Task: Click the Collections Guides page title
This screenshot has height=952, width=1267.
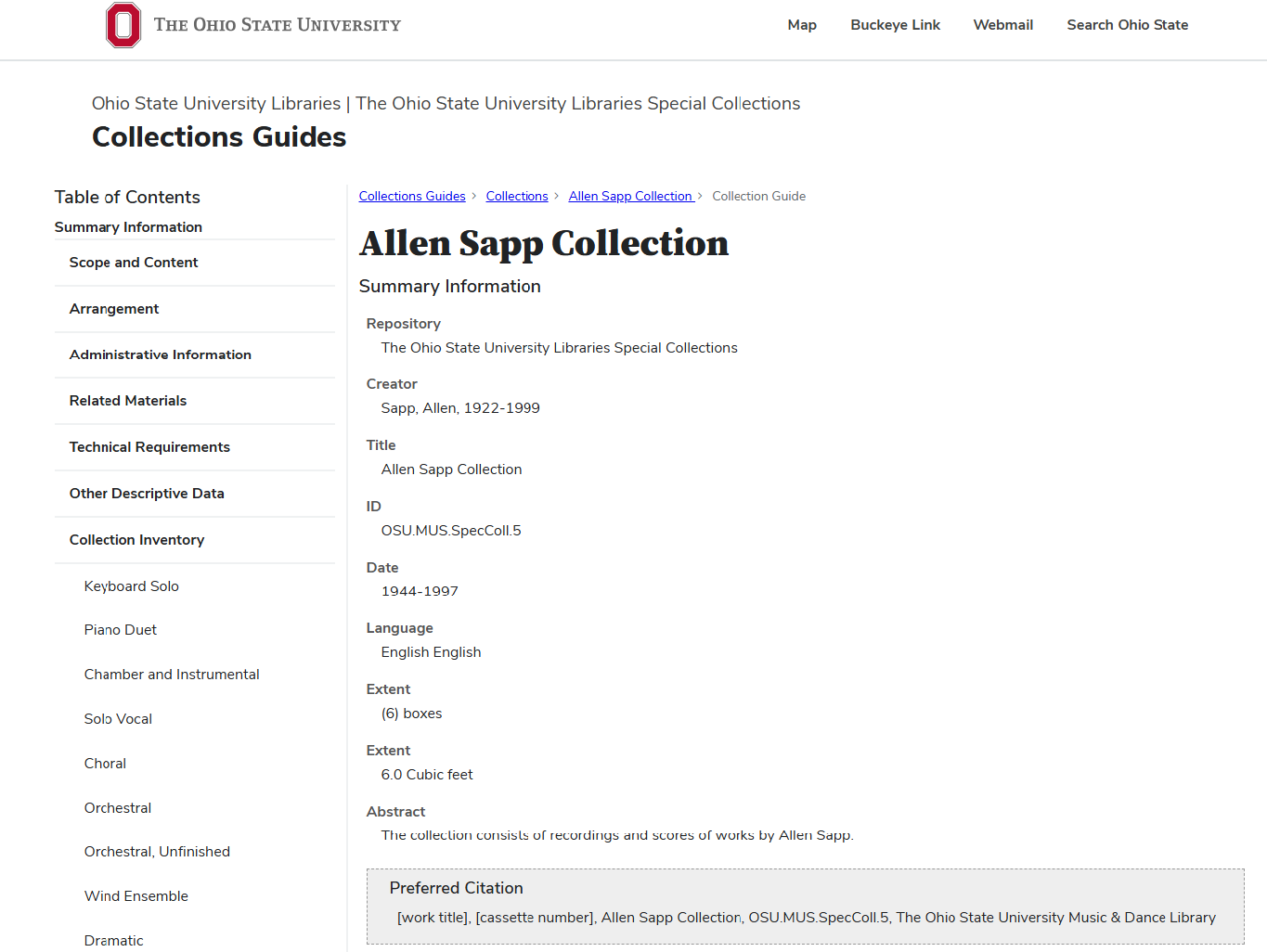Action: tap(219, 137)
